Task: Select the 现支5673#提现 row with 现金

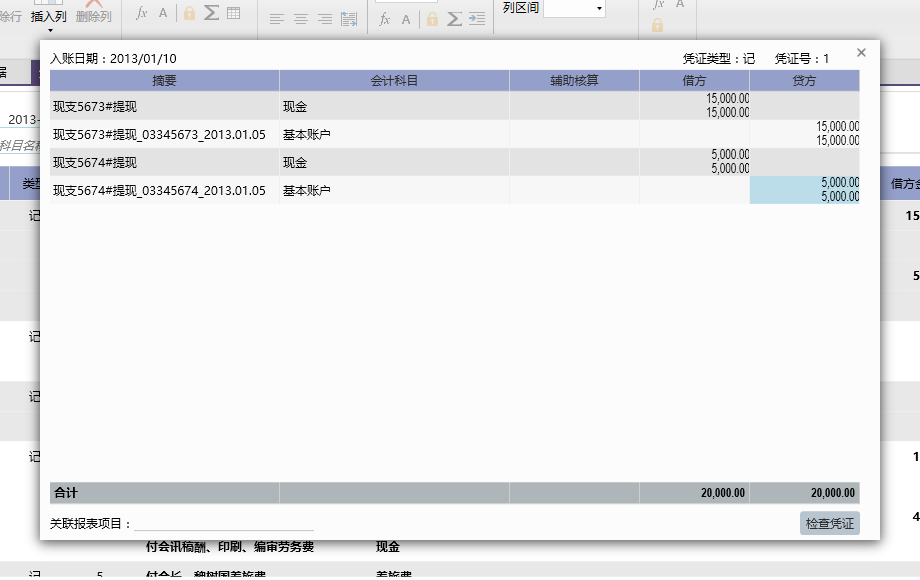Action: pos(164,106)
